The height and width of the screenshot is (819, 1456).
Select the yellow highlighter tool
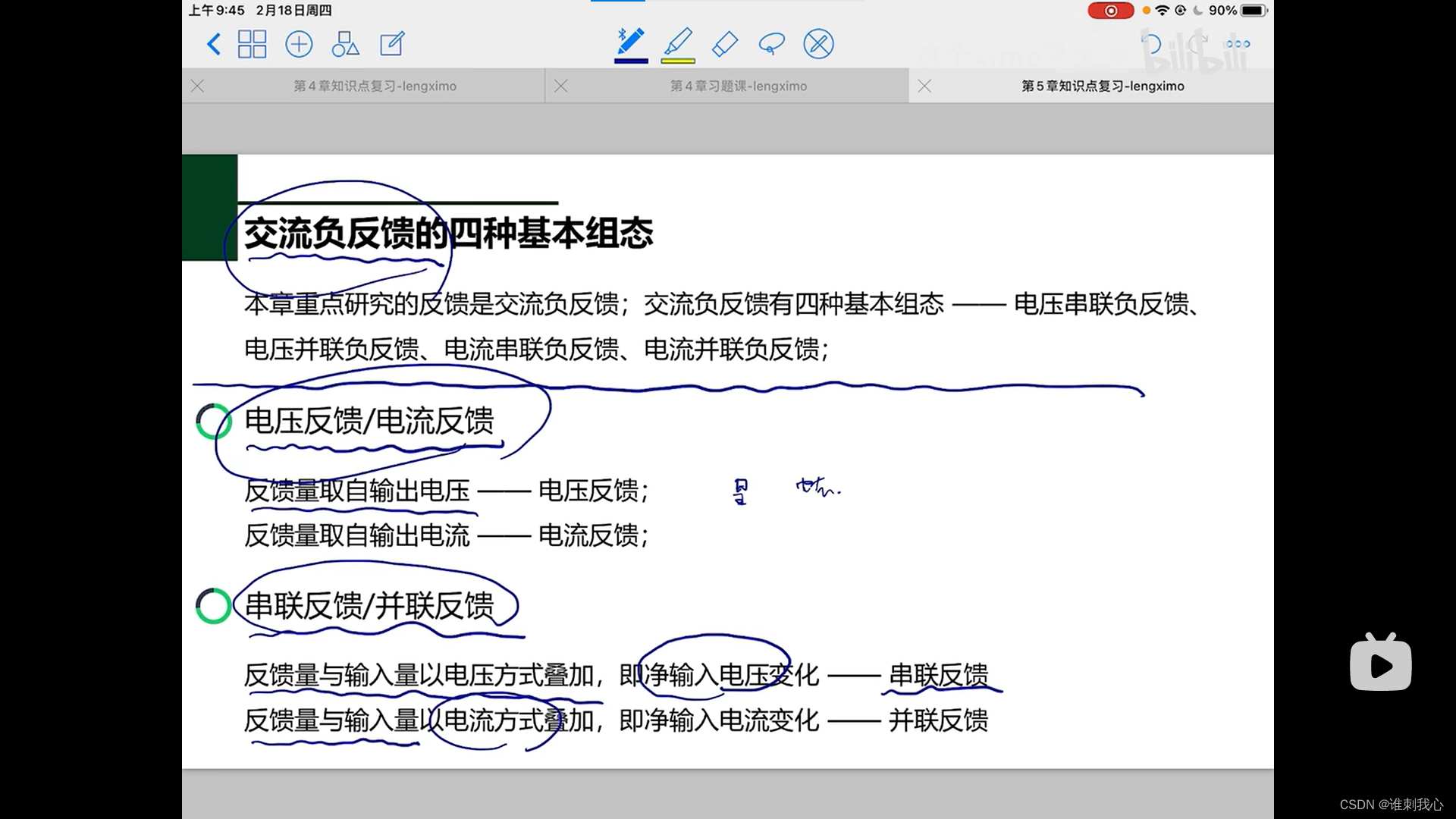pyautogui.click(x=678, y=42)
